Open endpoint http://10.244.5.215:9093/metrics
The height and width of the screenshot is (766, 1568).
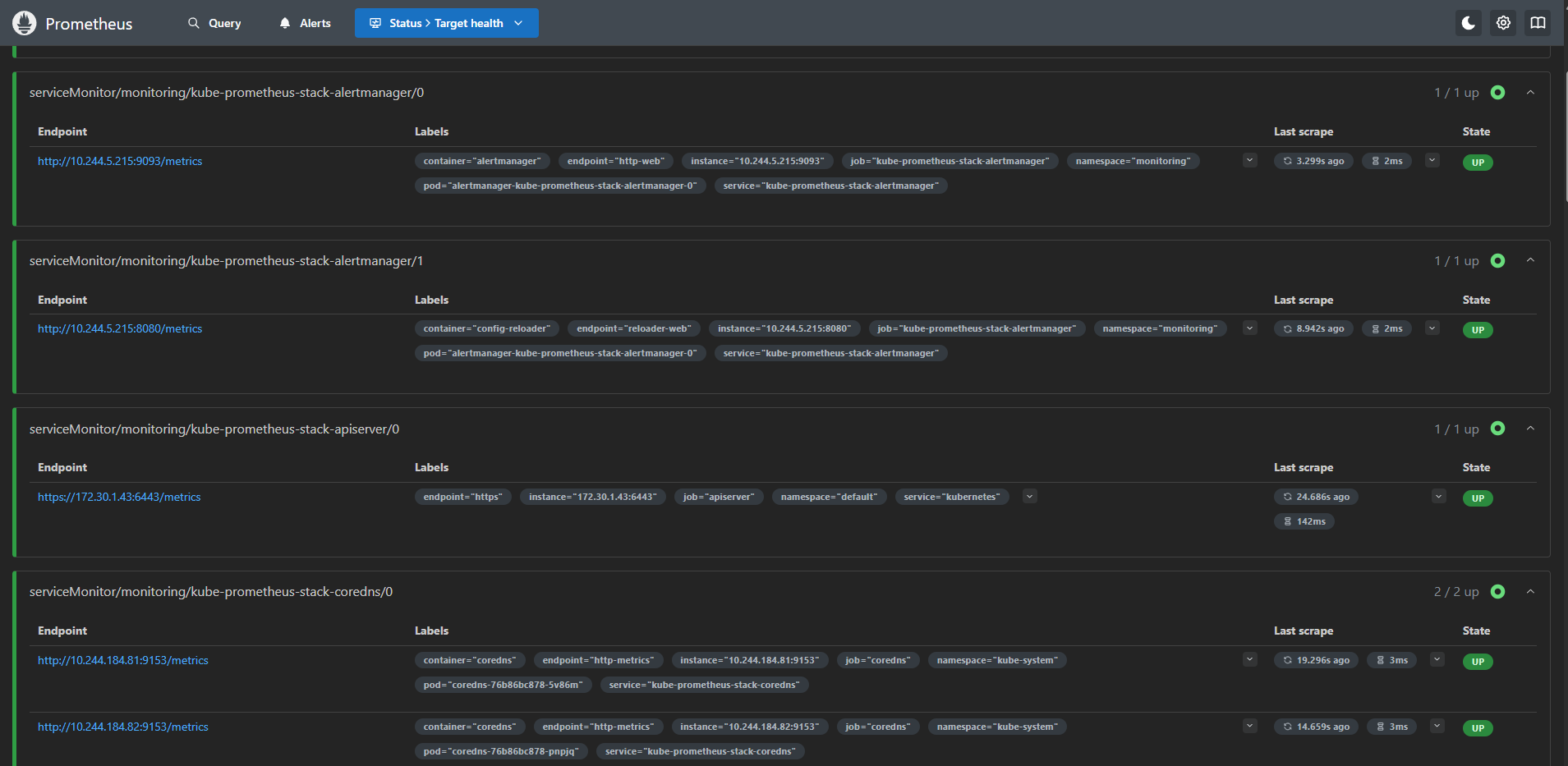click(120, 162)
